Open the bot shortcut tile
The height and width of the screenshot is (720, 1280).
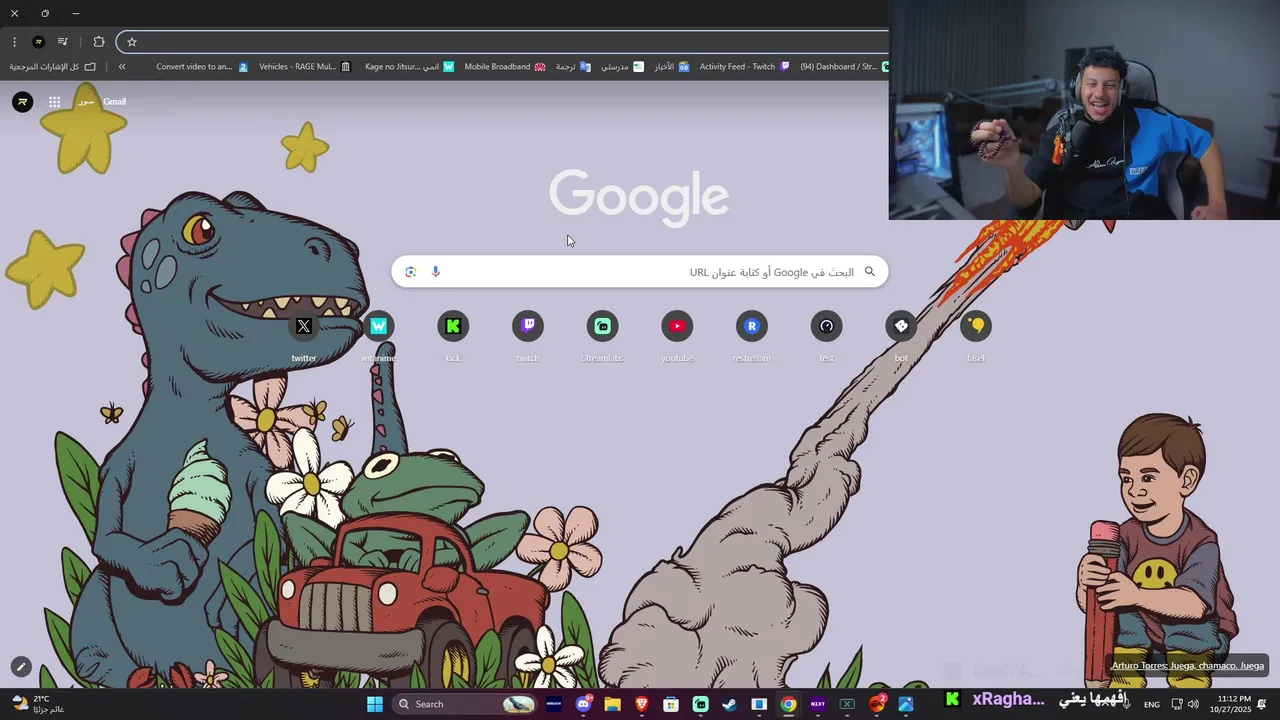(x=901, y=335)
